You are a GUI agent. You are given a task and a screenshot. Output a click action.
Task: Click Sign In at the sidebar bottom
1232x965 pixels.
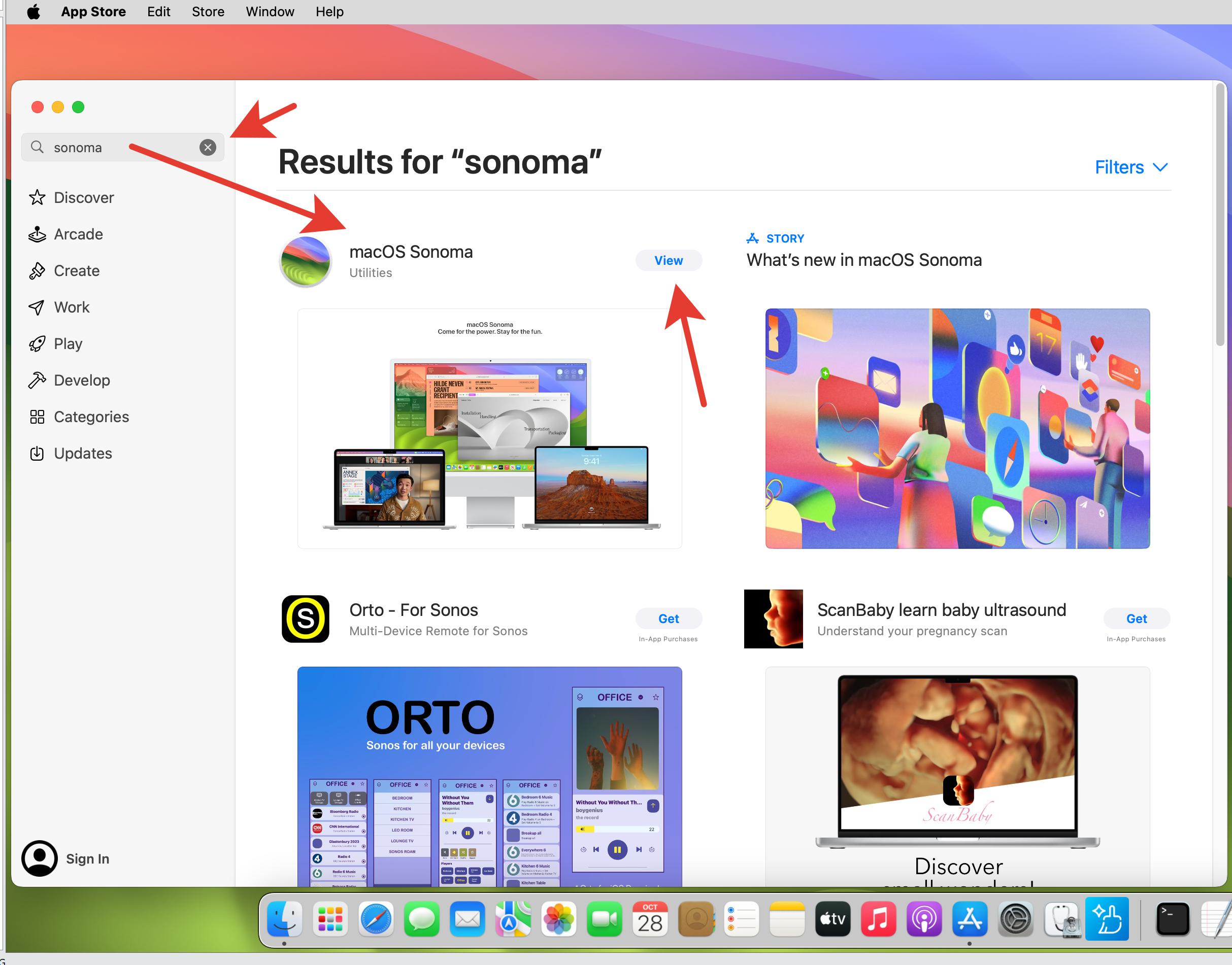click(x=88, y=859)
